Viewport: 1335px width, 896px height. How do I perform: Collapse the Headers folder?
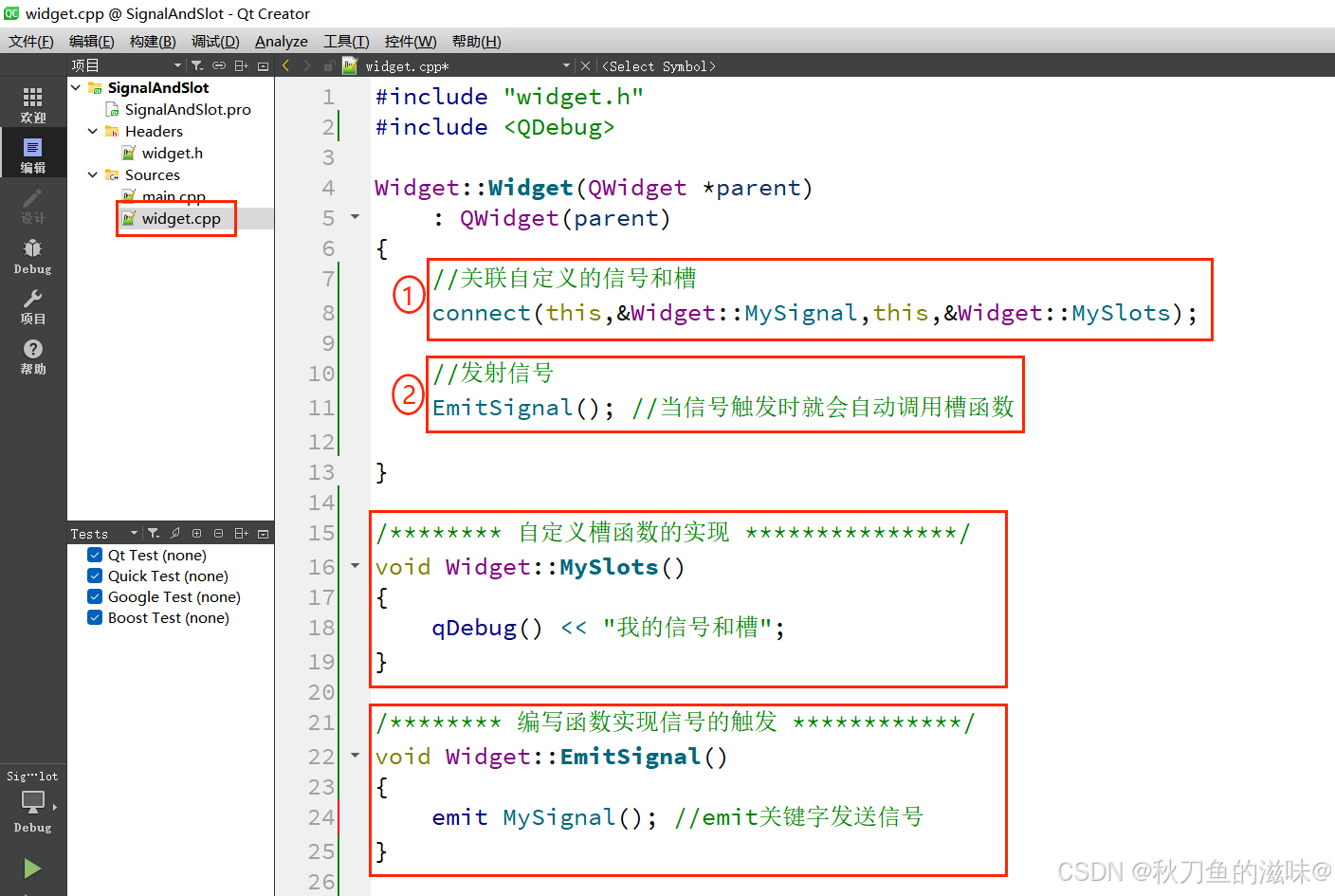tap(93, 131)
